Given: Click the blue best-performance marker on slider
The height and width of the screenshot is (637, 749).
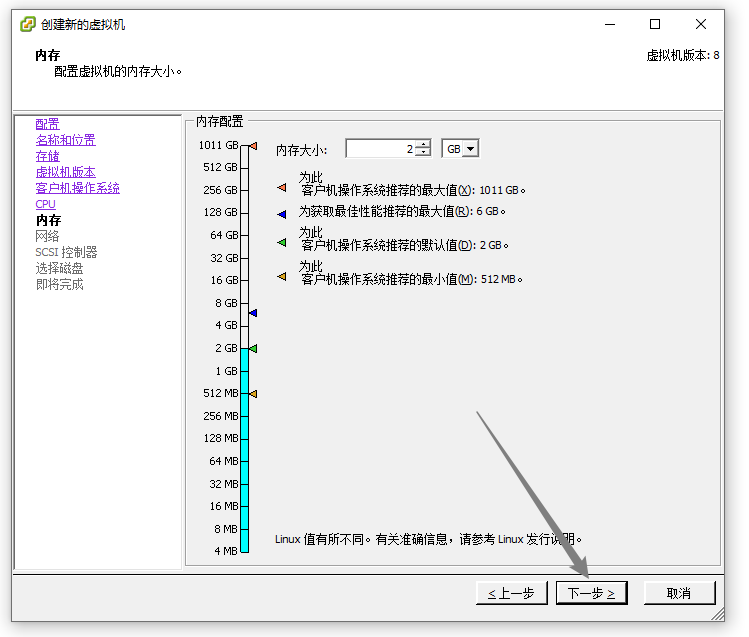Looking at the screenshot, I should [x=254, y=313].
